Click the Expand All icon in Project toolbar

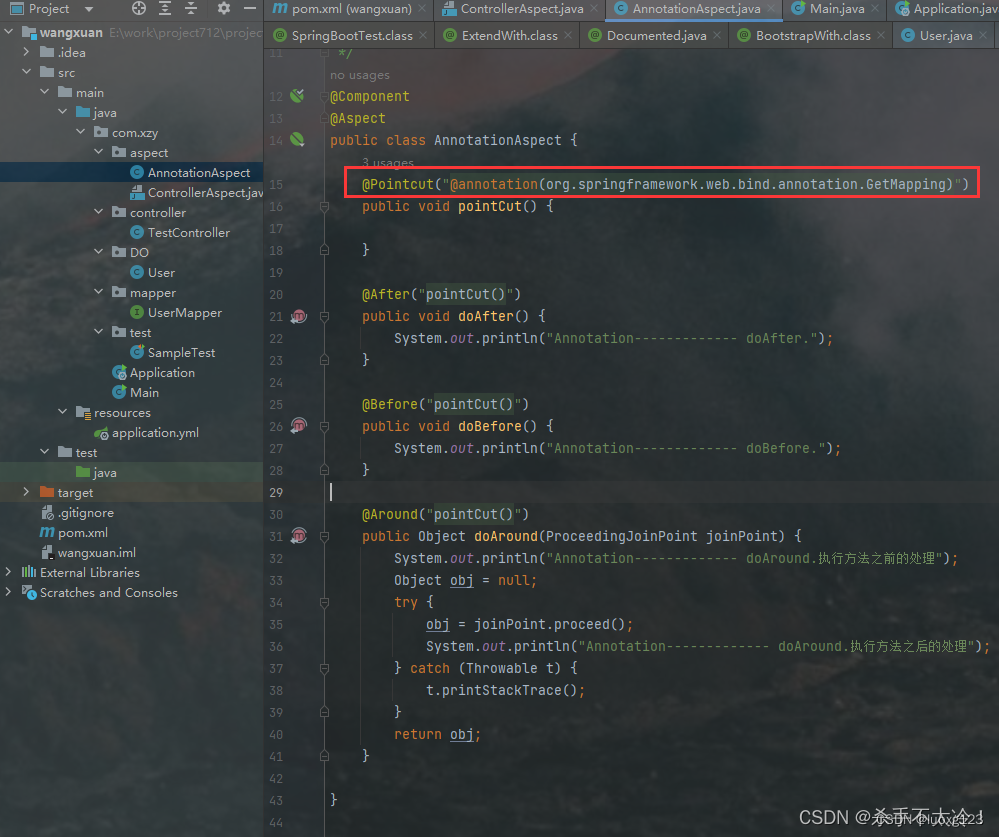tap(165, 8)
